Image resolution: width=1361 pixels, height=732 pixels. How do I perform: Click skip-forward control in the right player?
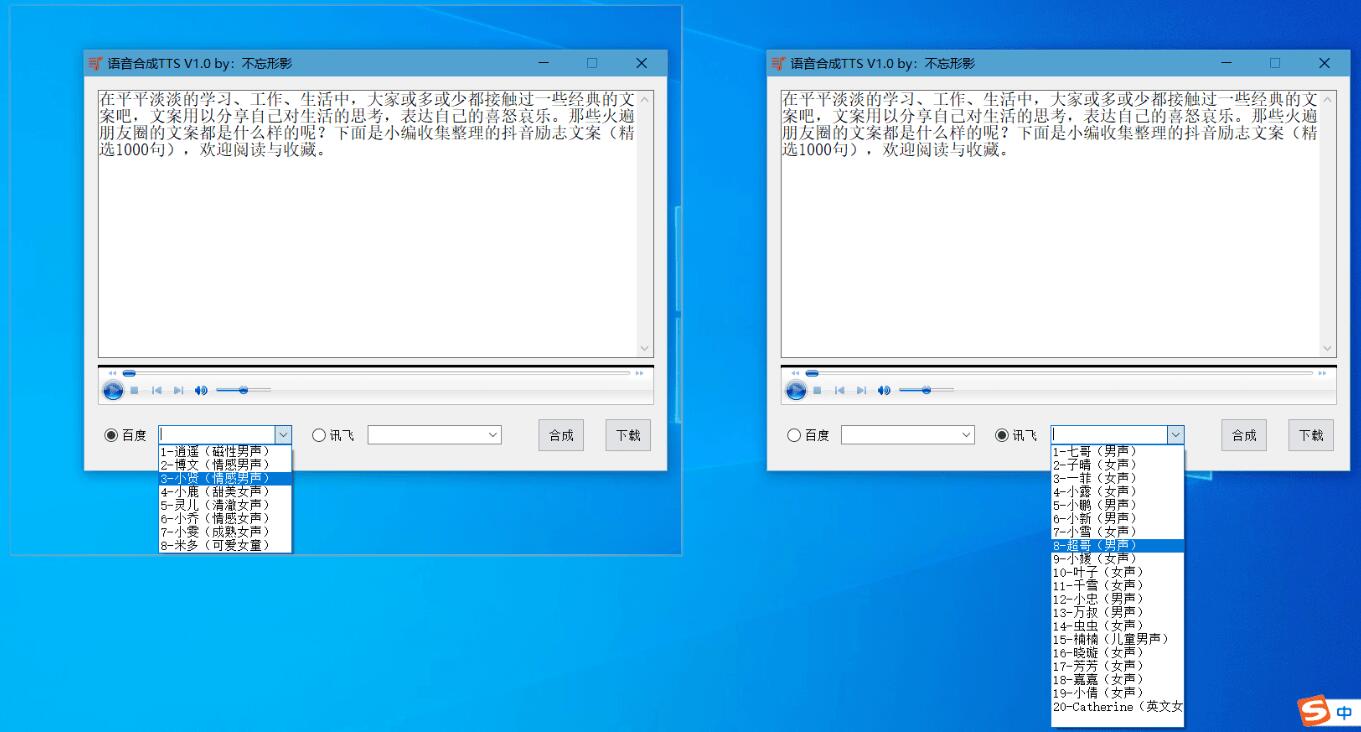tap(861, 390)
